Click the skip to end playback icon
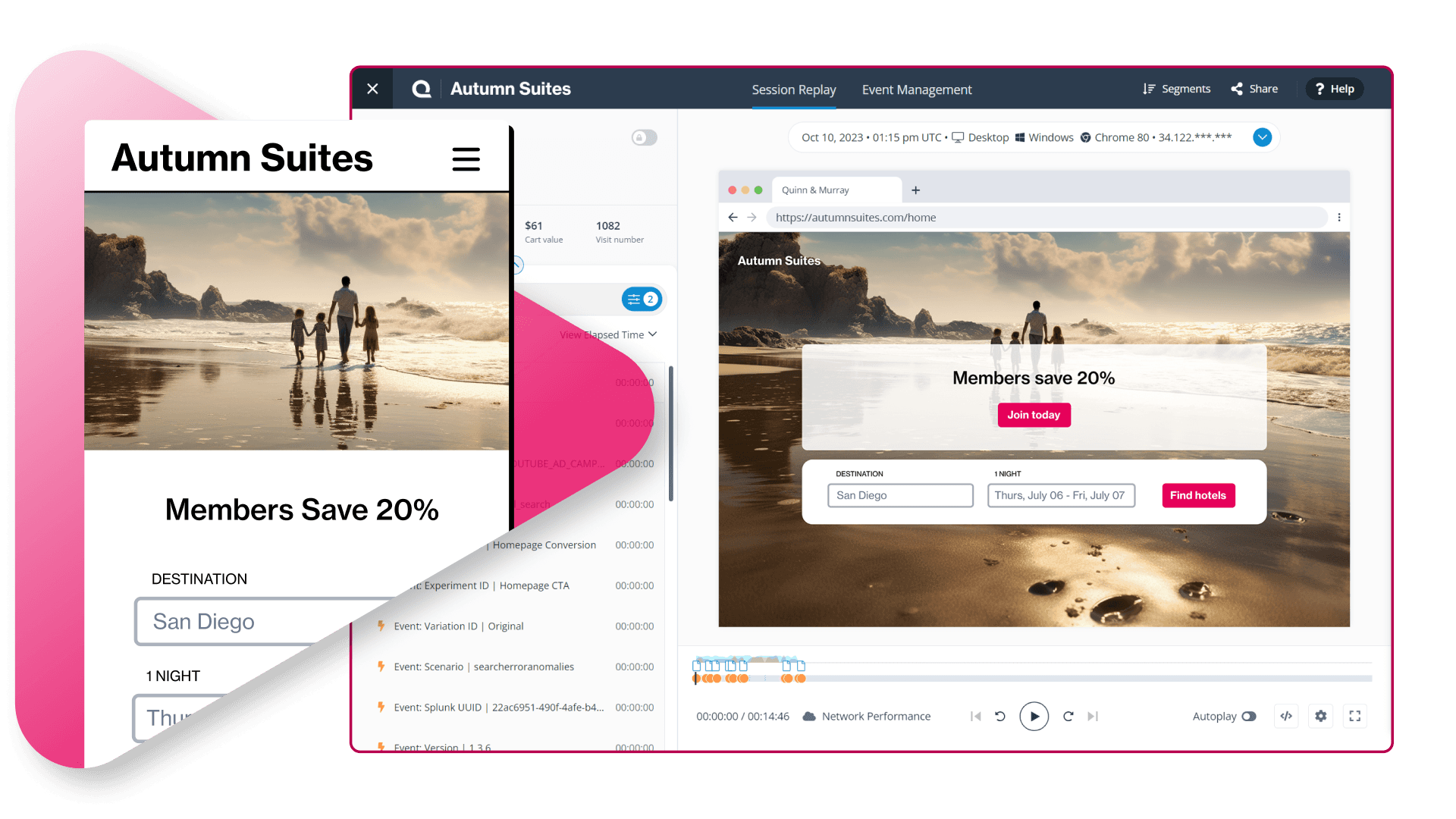The width and height of the screenshot is (1456, 819). pos(1094,715)
